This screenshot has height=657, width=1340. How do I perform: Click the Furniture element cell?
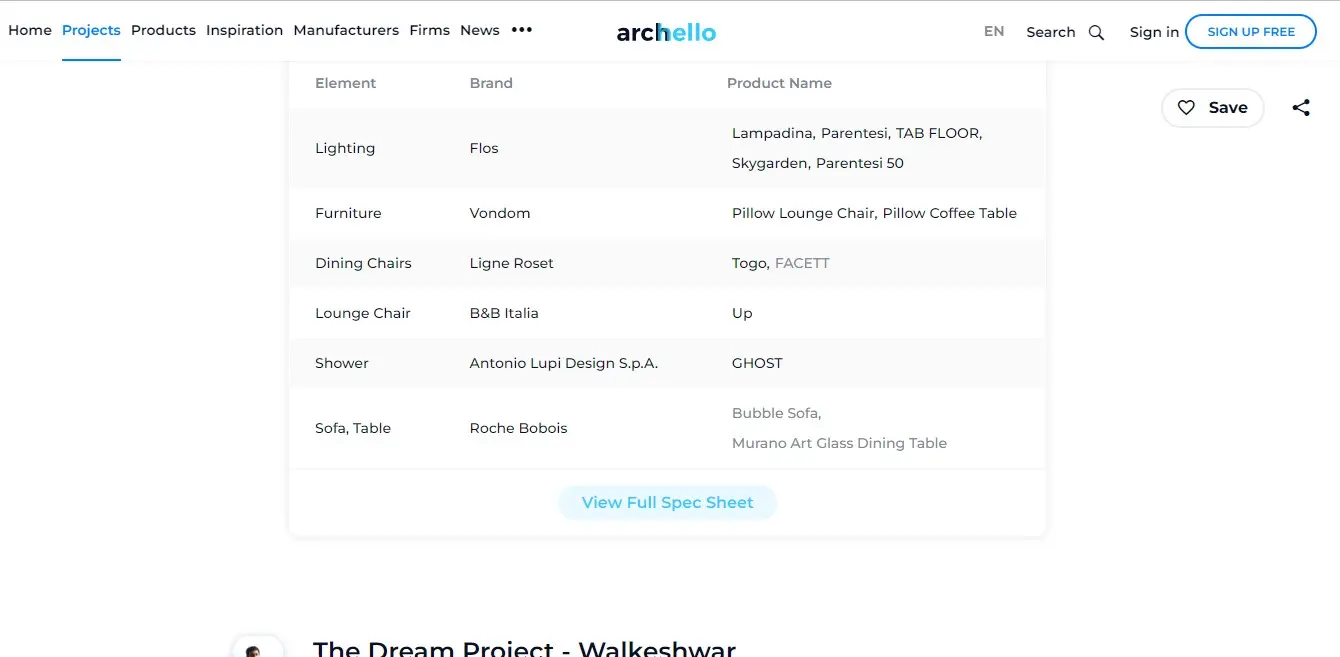348,213
